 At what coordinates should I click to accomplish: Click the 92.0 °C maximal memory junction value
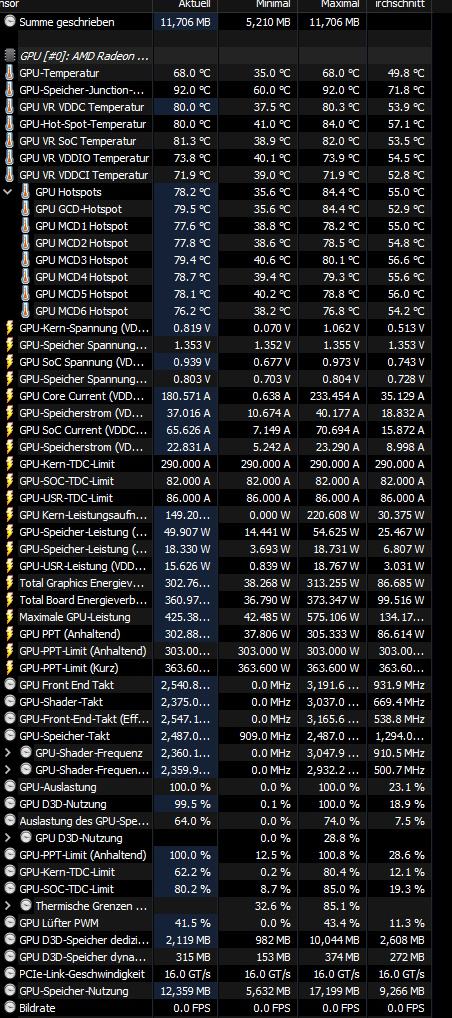[x=340, y=90]
